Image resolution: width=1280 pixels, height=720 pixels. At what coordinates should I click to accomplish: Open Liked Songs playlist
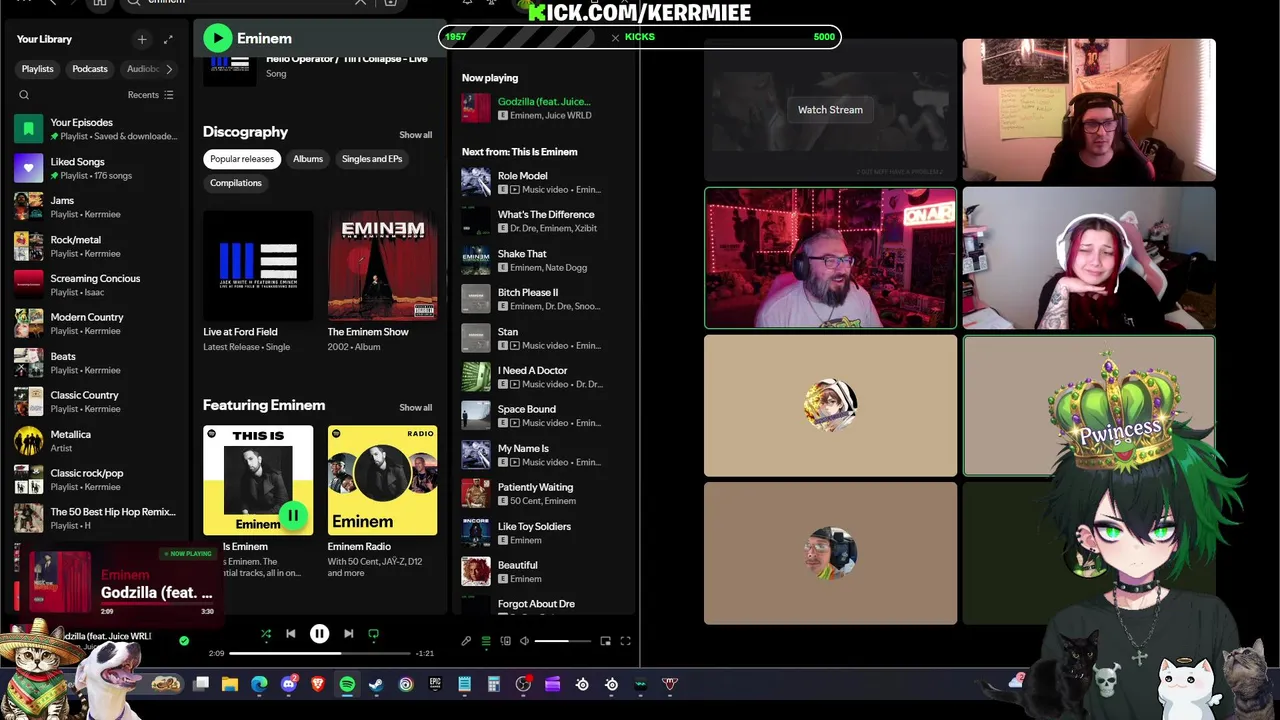point(97,168)
